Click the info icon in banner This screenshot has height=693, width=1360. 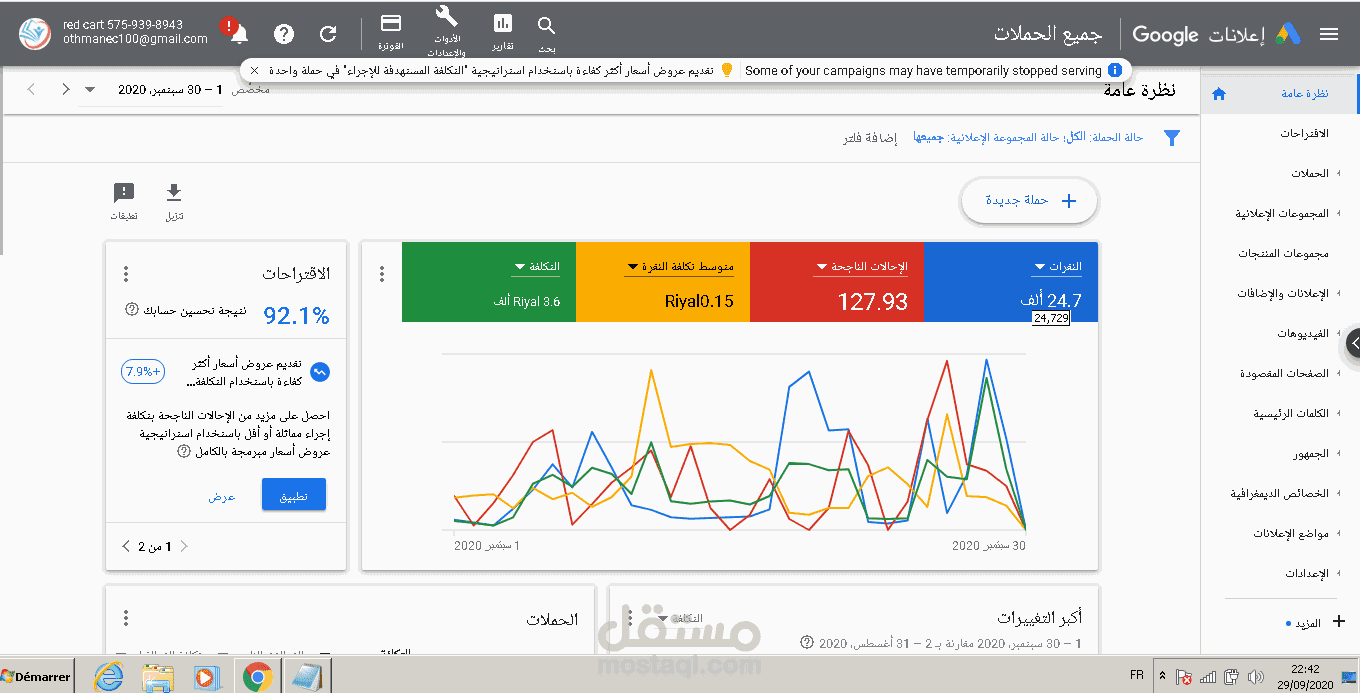[1115, 70]
